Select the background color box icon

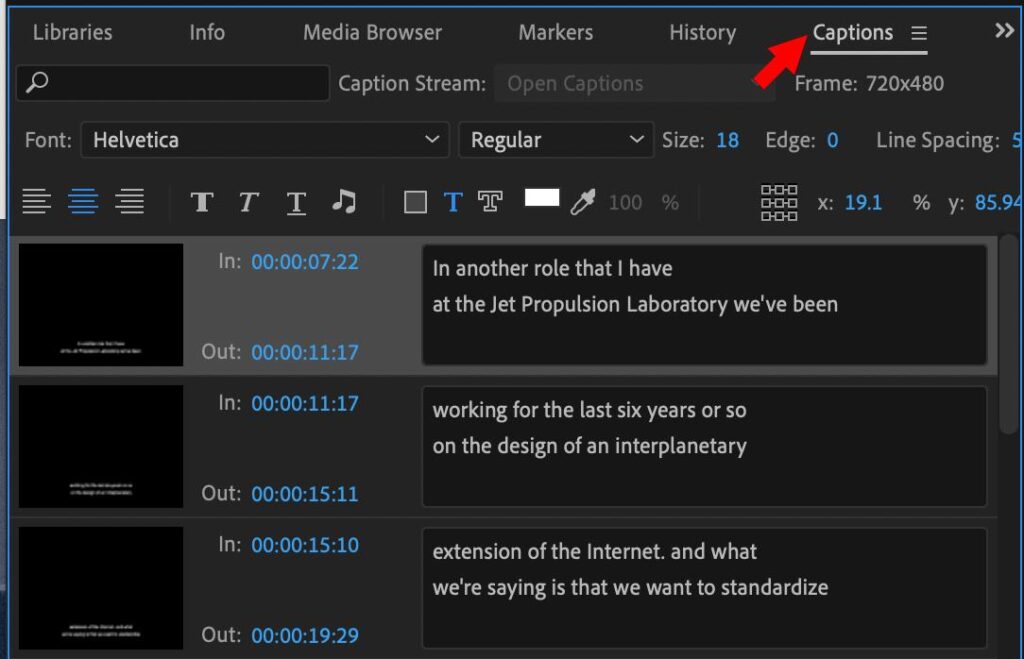[415, 202]
